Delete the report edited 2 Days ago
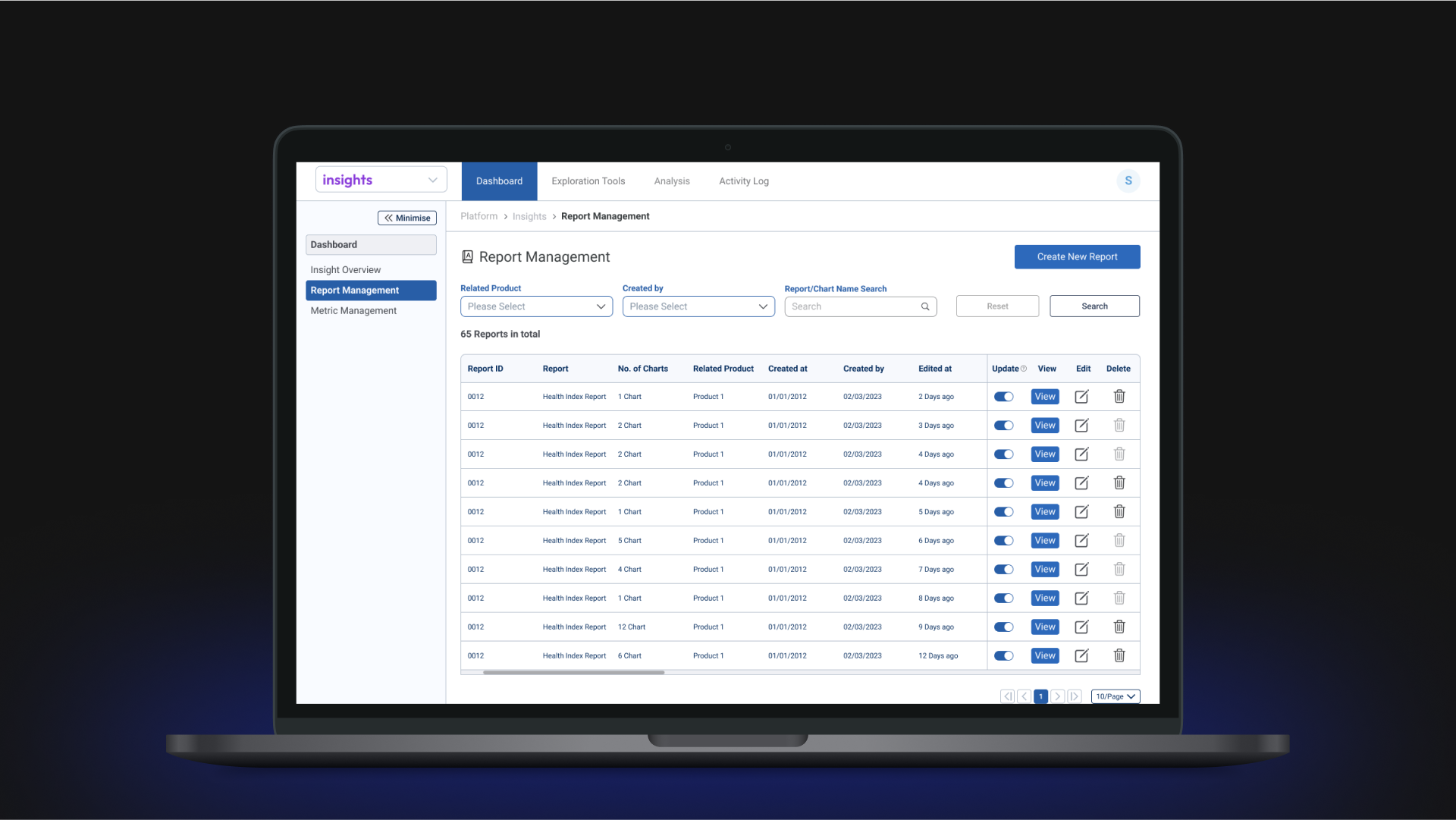 coord(1119,397)
